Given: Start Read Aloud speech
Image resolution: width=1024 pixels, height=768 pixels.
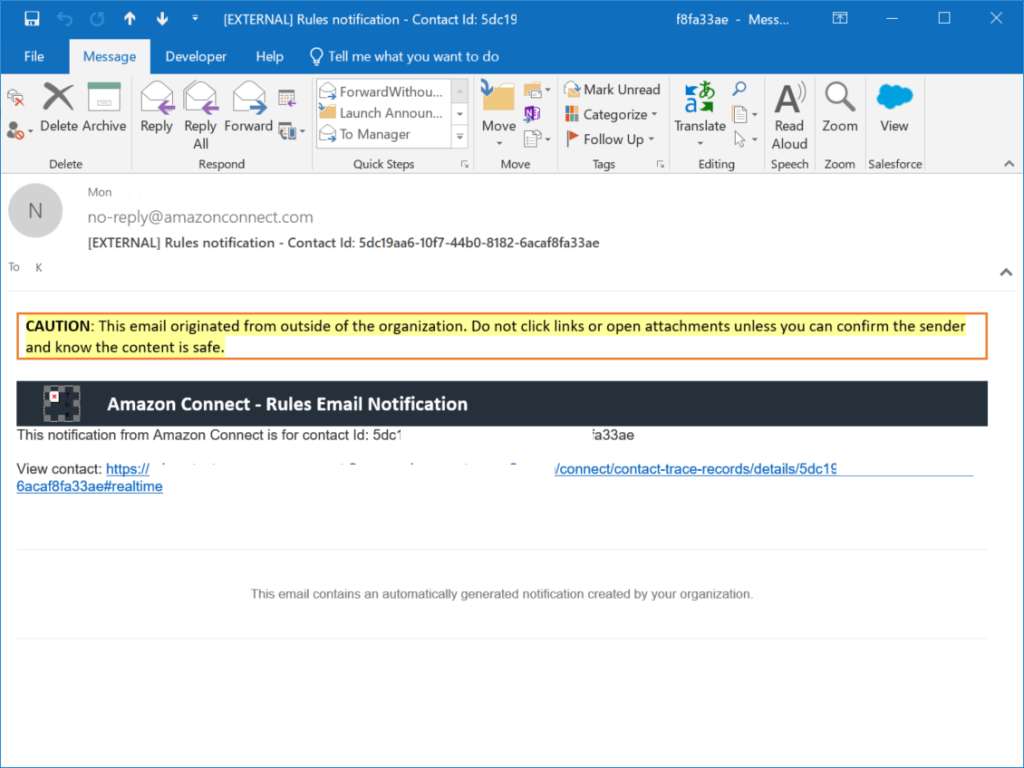Looking at the screenshot, I should pyautogui.click(x=790, y=116).
